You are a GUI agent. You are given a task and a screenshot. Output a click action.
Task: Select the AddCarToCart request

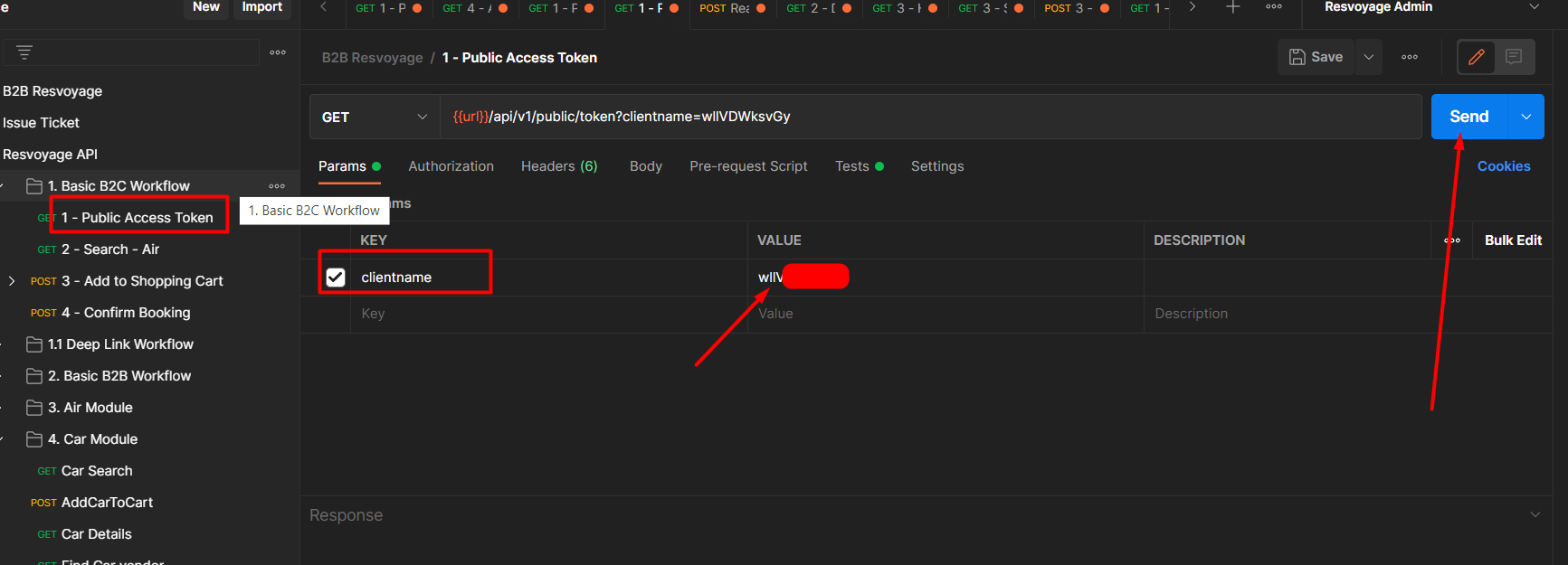pos(107,503)
